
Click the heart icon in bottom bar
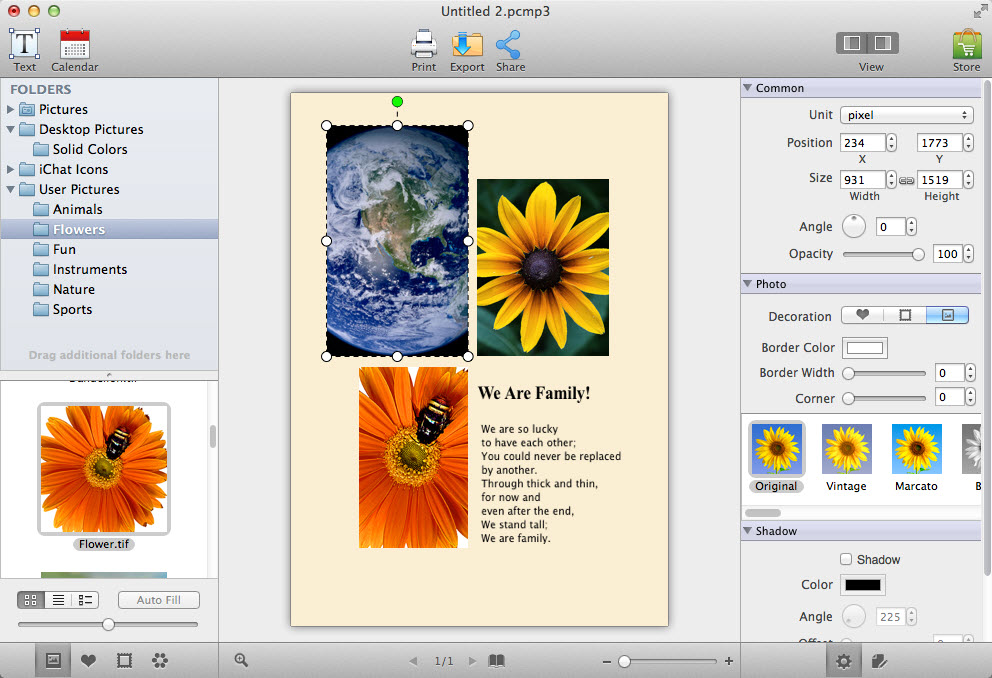click(x=88, y=660)
